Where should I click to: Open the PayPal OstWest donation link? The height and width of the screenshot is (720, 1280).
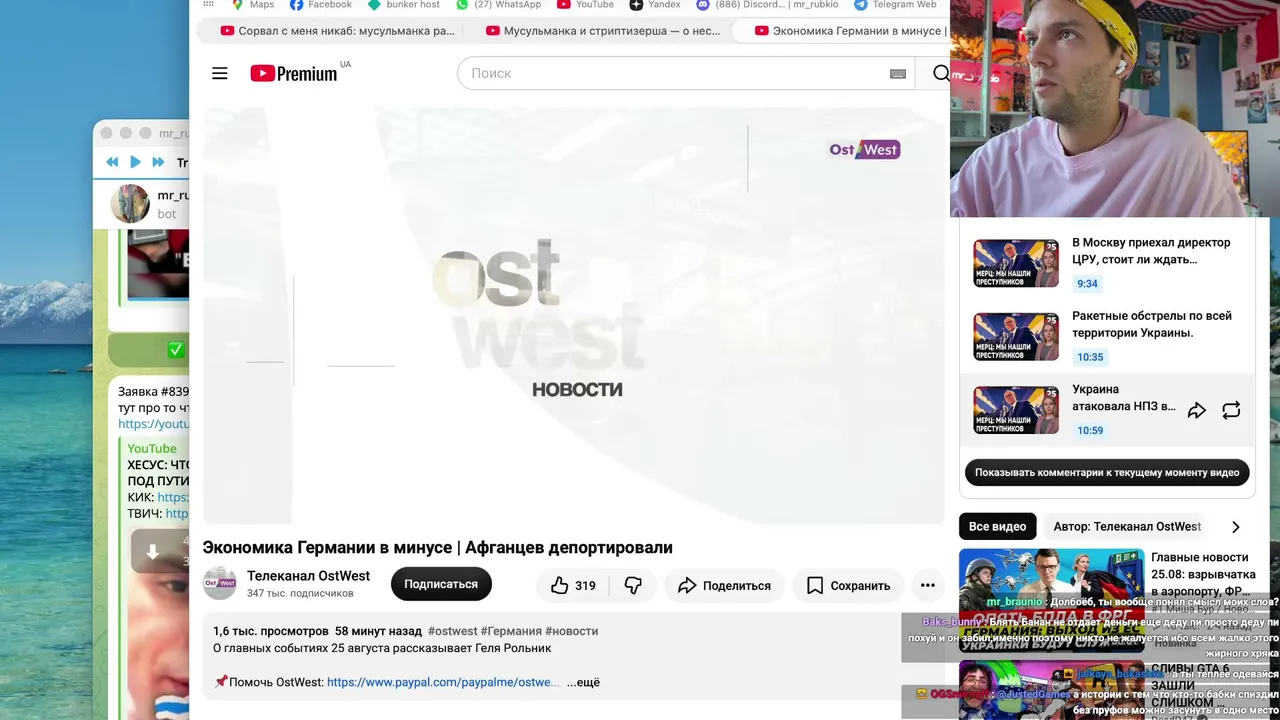[x=443, y=682]
